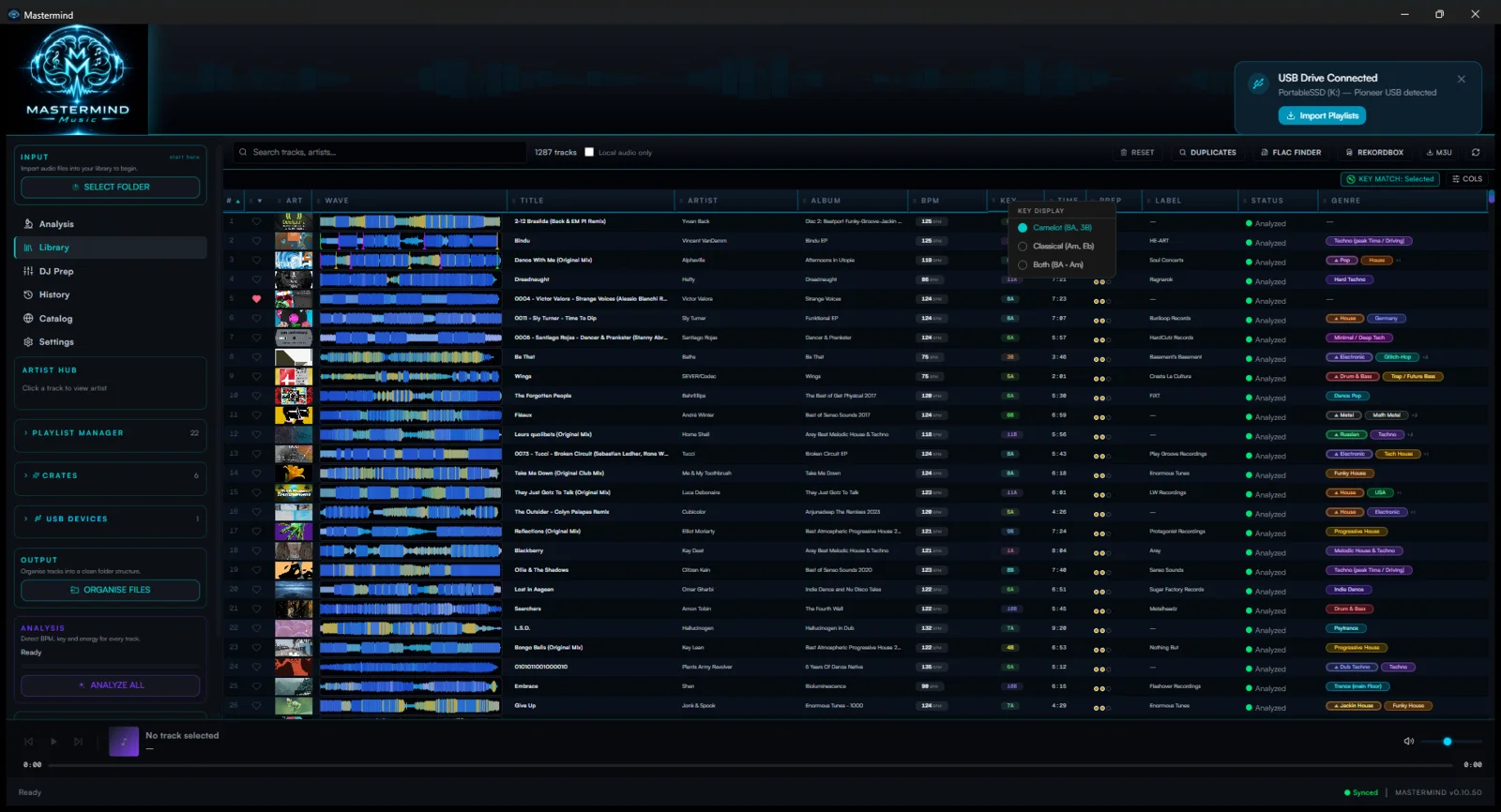Expand the Crates panel
This screenshot has width=1501, height=812.
coord(111,475)
